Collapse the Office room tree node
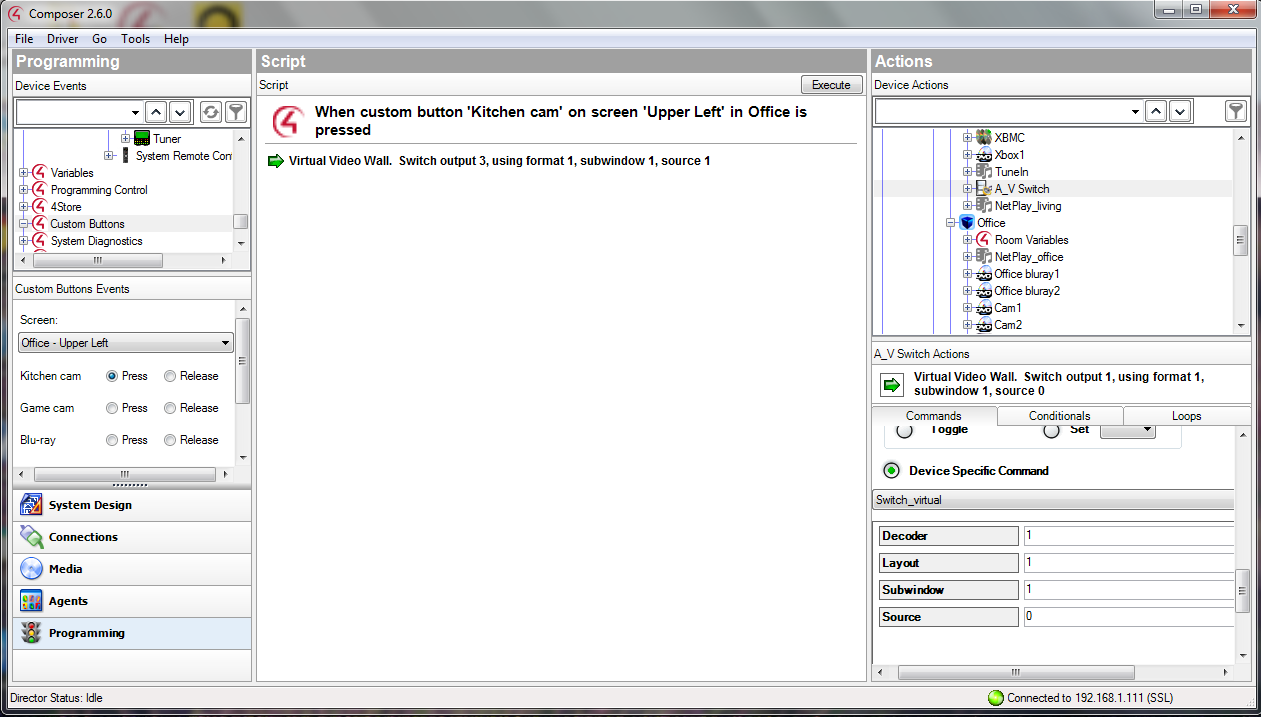Image resolution: width=1261 pixels, height=717 pixels. coord(952,223)
